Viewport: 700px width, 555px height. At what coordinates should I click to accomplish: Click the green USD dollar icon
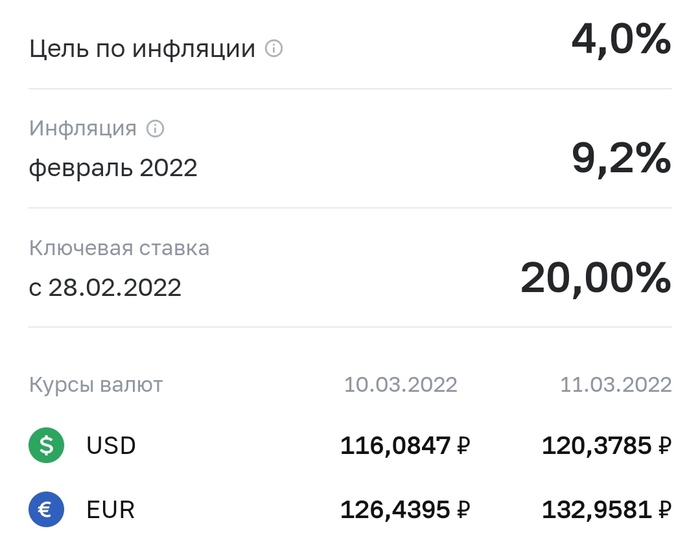[46, 446]
